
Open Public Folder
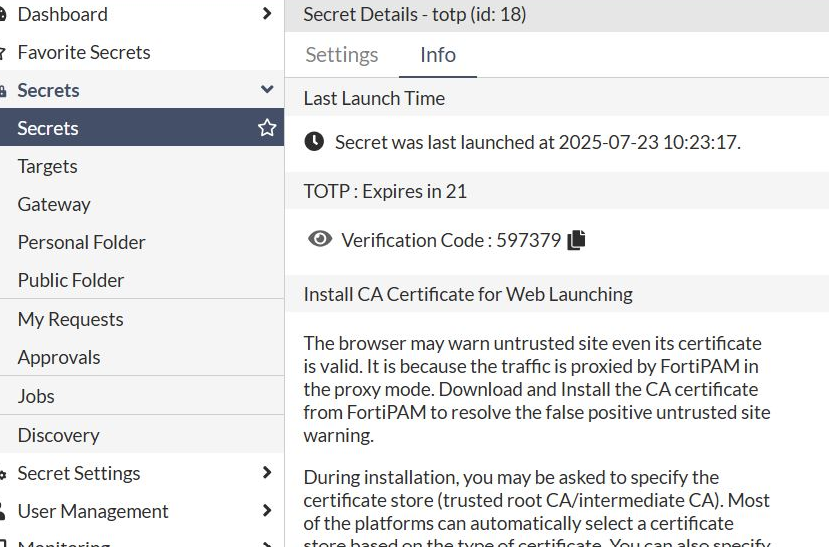pyautogui.click(x=71, y=280)
